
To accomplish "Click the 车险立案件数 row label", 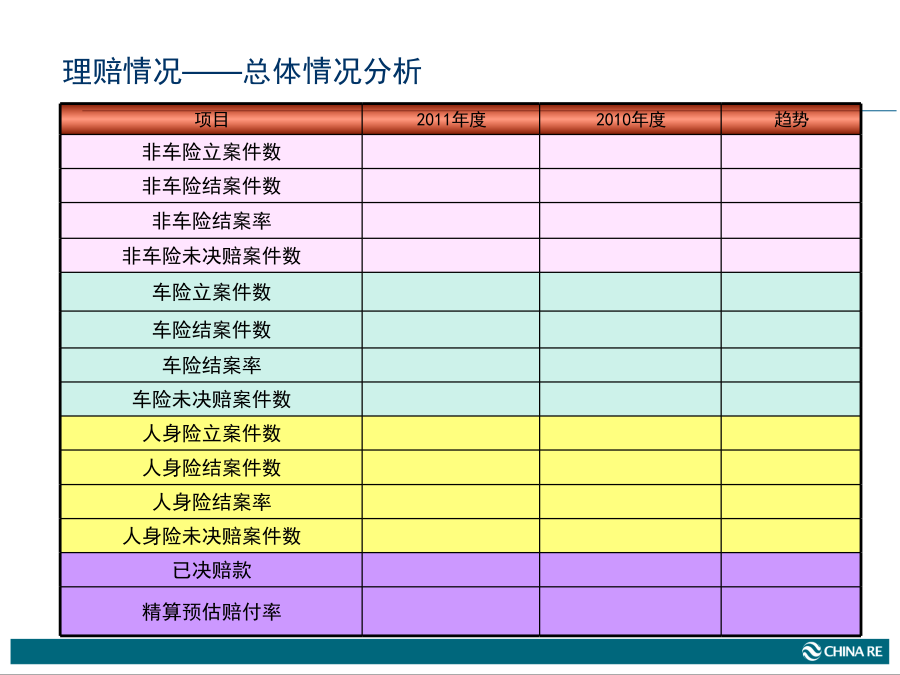I will tap(211, 292).
